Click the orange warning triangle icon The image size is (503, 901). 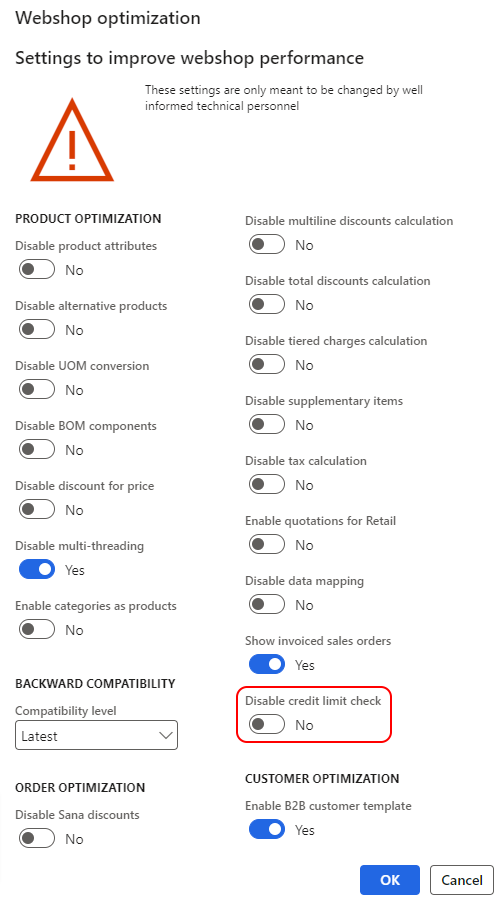(72, 140)
